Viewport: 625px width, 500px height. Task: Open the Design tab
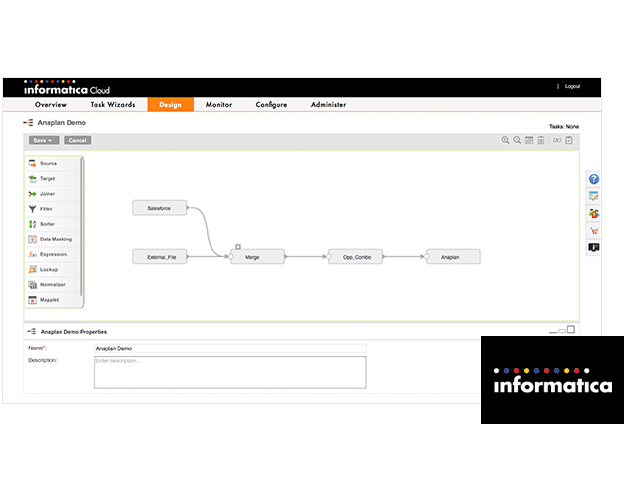coord(171,104)
